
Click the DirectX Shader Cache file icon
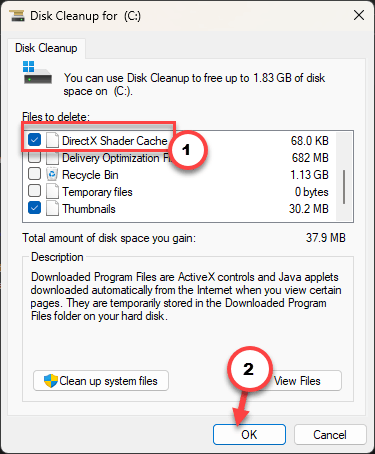coord(52,140)
